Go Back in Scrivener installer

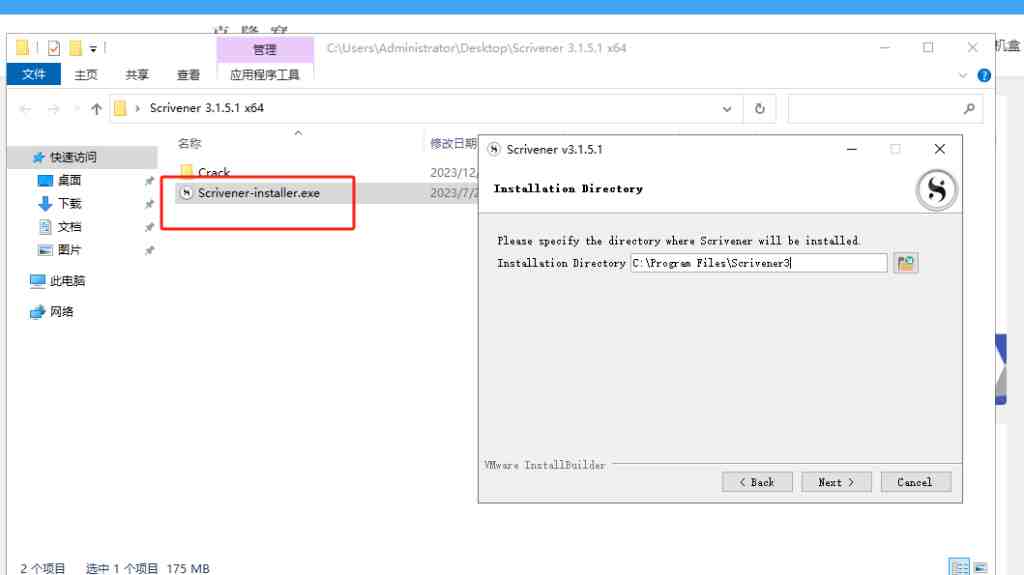click(757, 482)
